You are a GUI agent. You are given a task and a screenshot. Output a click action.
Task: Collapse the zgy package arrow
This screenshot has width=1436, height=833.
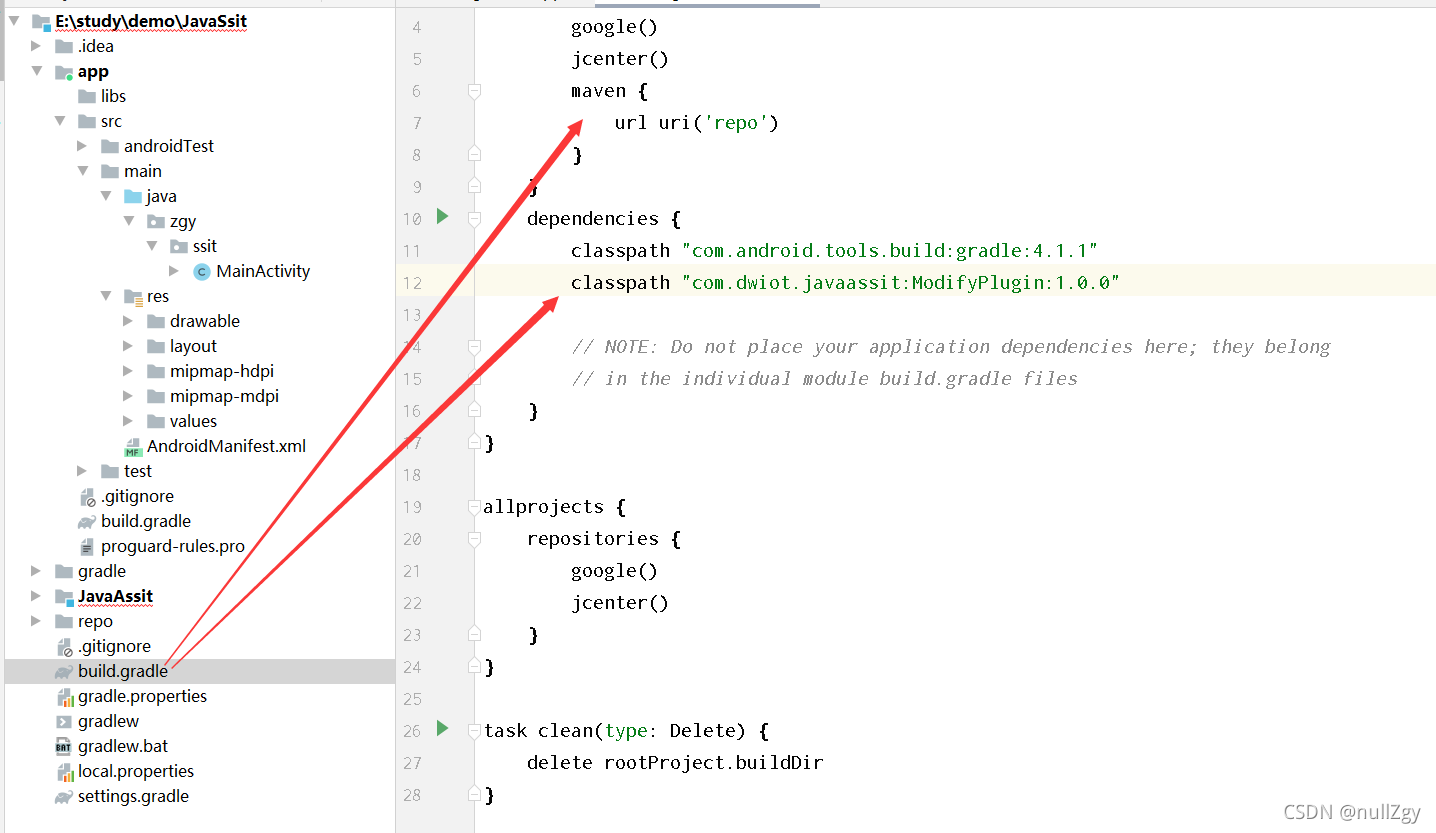pyautogui.click(x=128, y=221)
